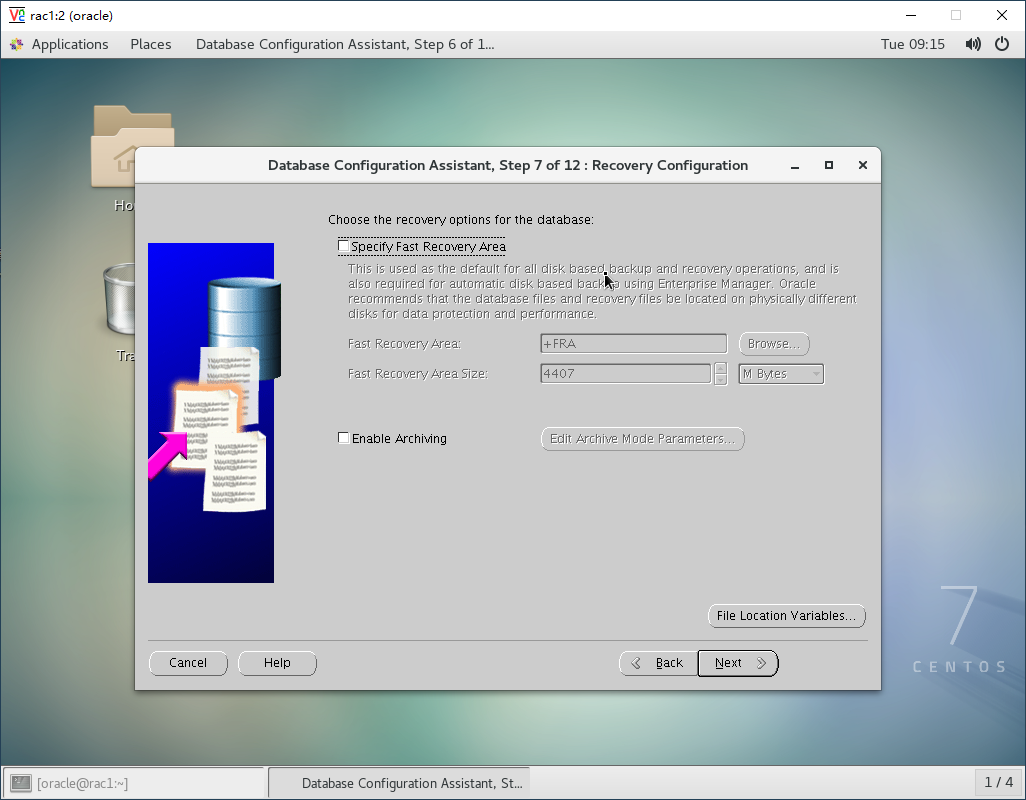Open Help for Recovery Configuration
Screen dimensions: 1026x800
pyautogui.click(x=277, y=663)
